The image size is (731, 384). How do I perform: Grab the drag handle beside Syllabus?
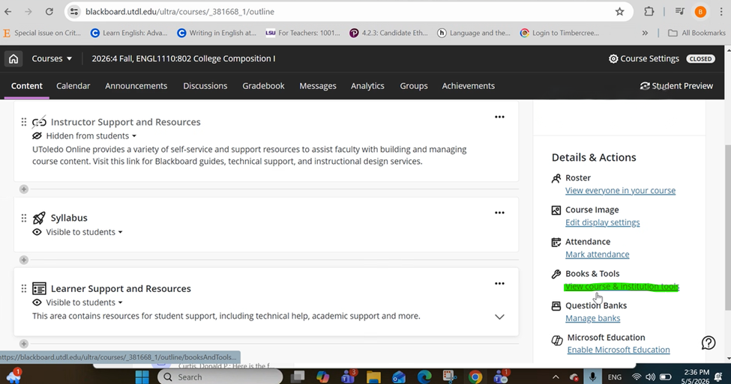pyautogui.click(x=24, y=218)
